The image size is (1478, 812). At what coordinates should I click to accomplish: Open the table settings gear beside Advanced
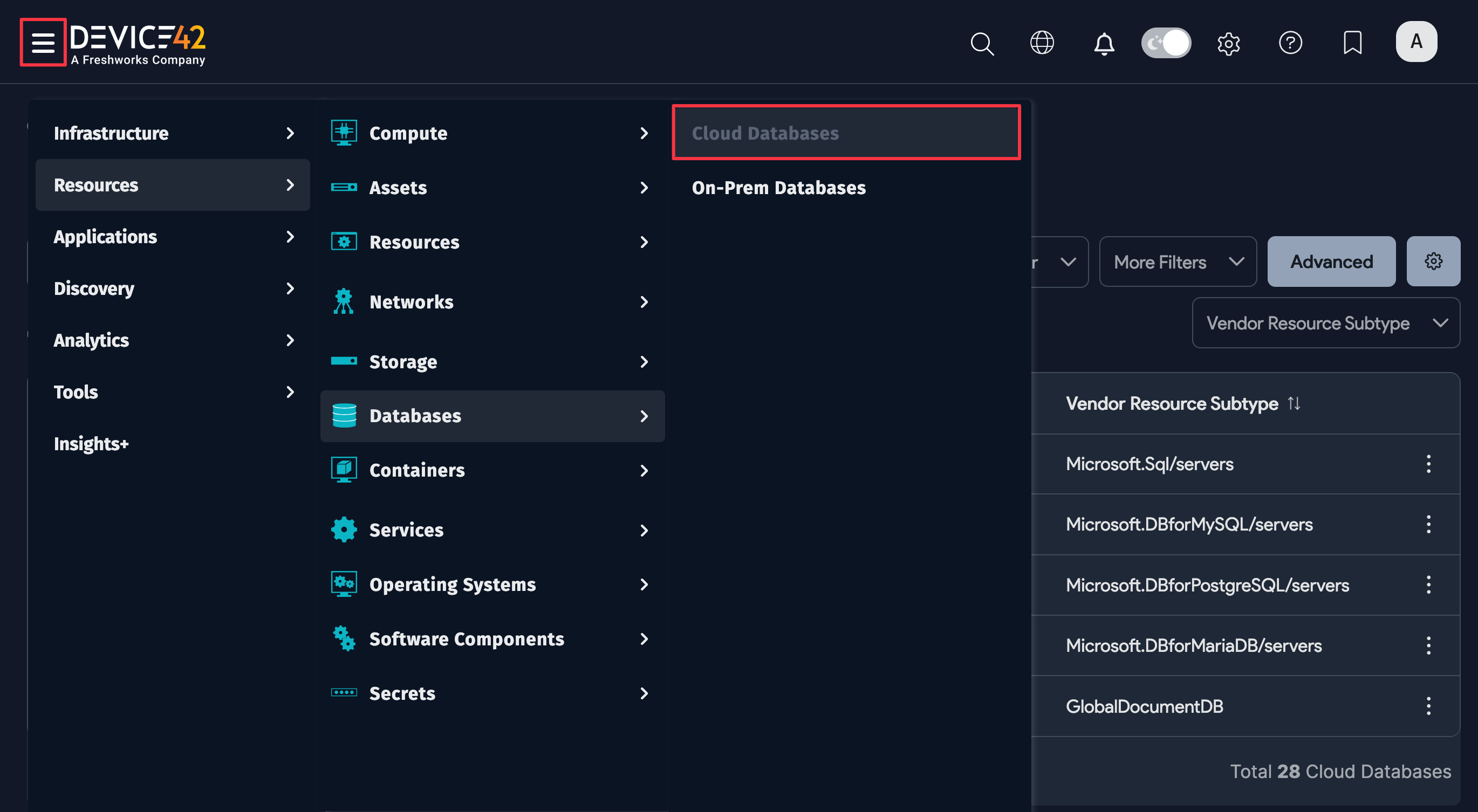[1433, 261]
